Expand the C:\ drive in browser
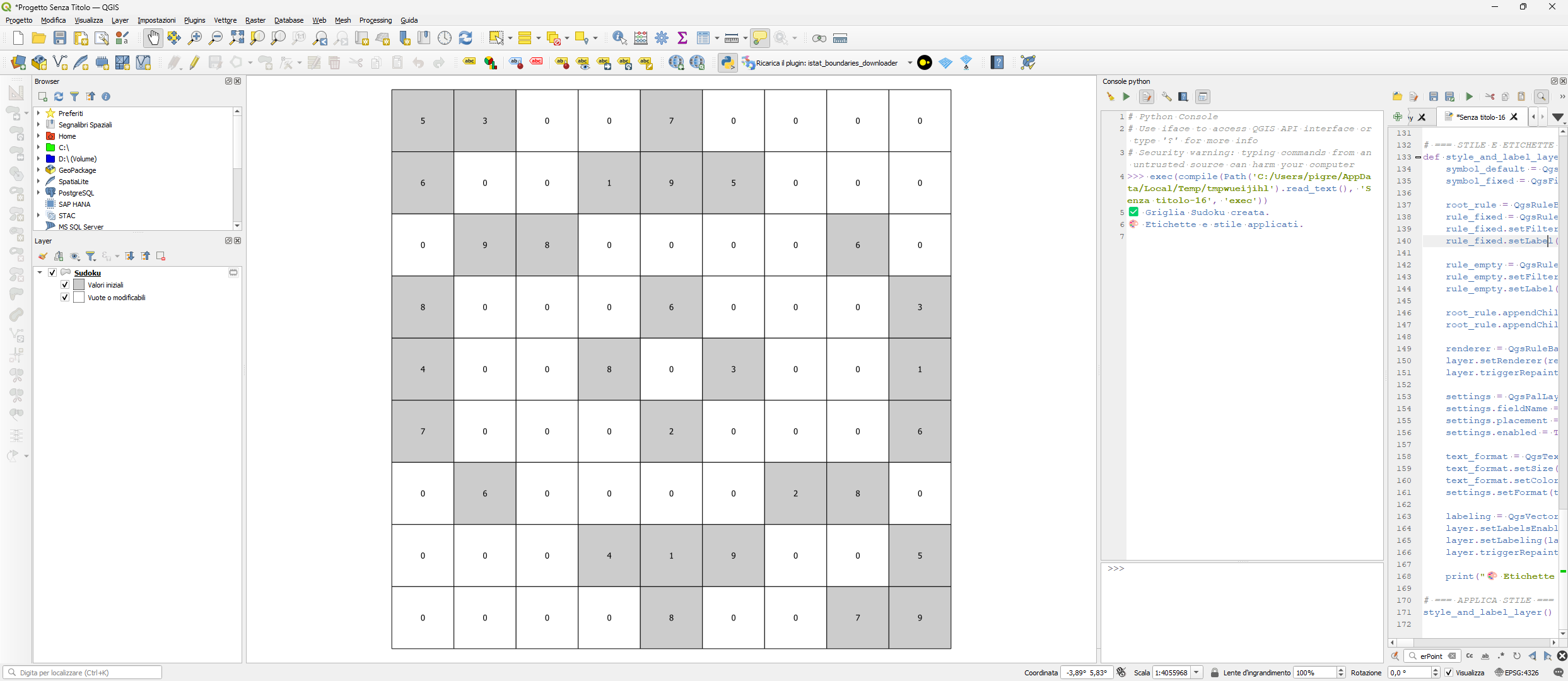The height and width of the screenshot is (681, 1568). (38, 147)
